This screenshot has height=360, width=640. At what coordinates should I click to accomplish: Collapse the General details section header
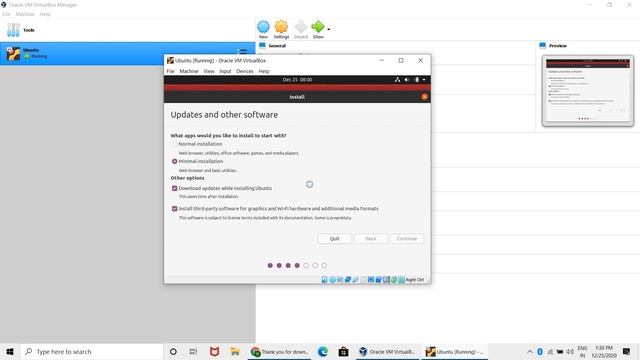click(x=277, y=46)
